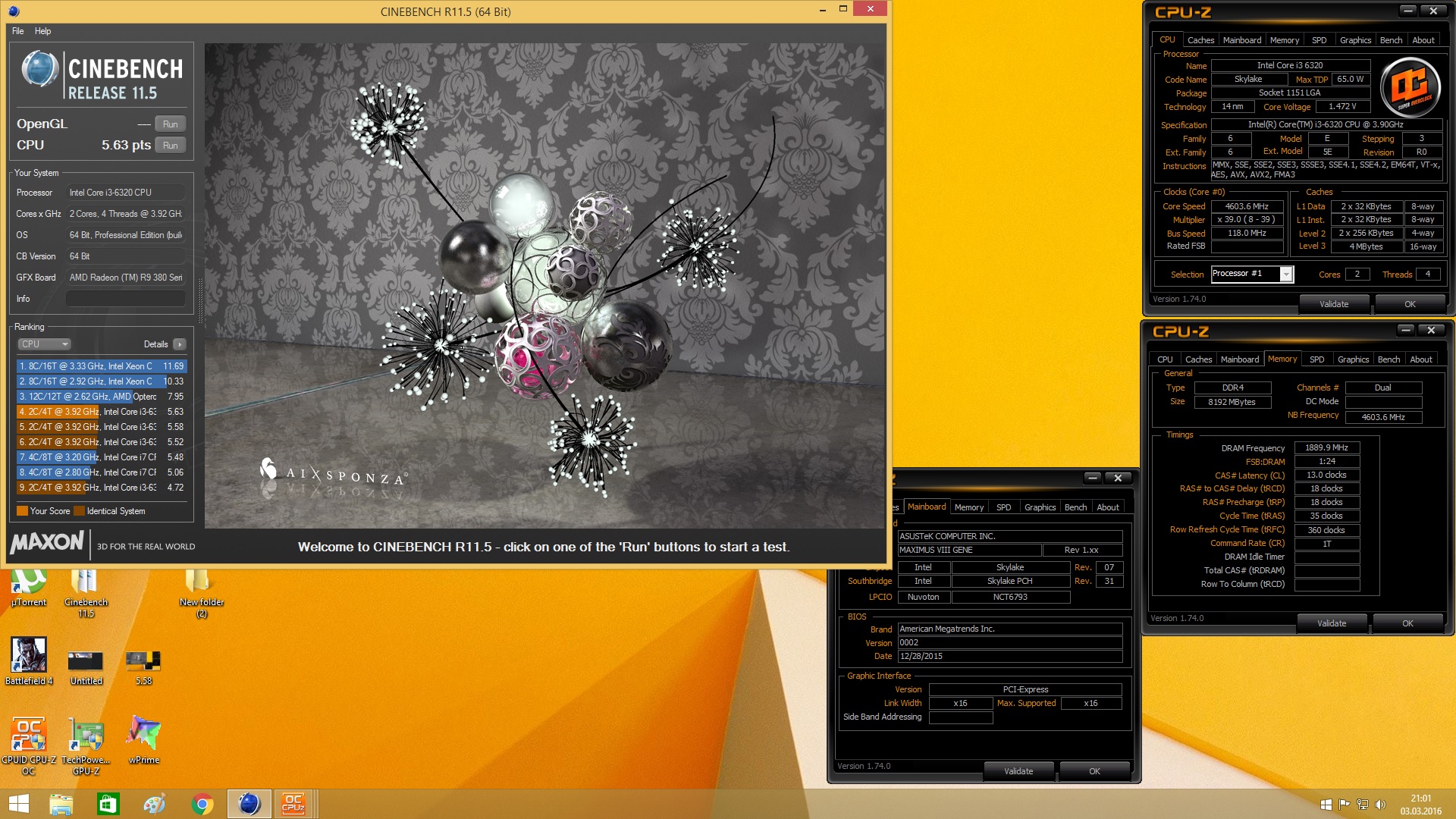The image size is (1456, 819).
Task: Switch to Cinebench taskbar icon
Action: pos(249,804)
